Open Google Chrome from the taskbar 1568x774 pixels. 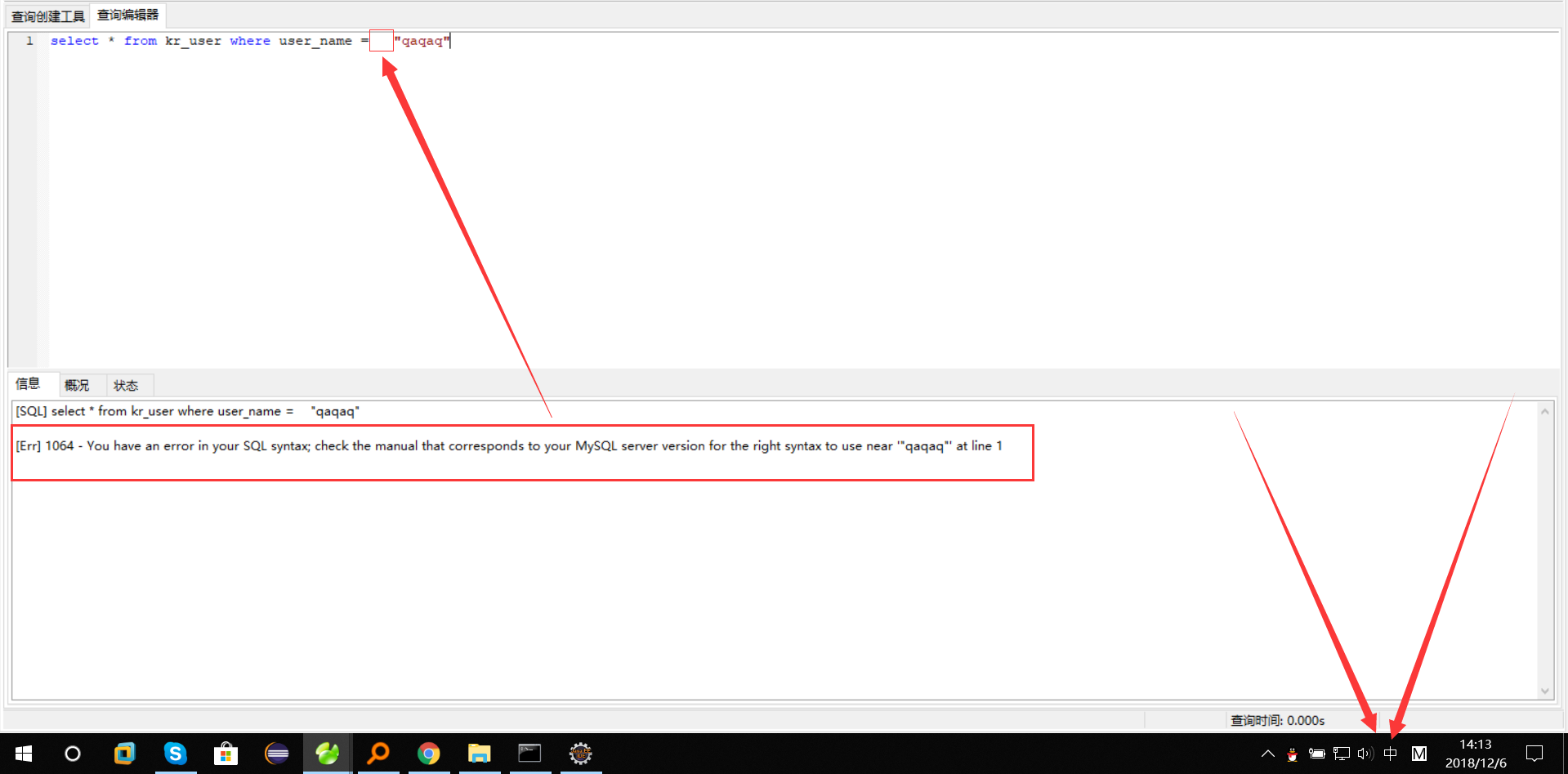(x=428, y=753)
